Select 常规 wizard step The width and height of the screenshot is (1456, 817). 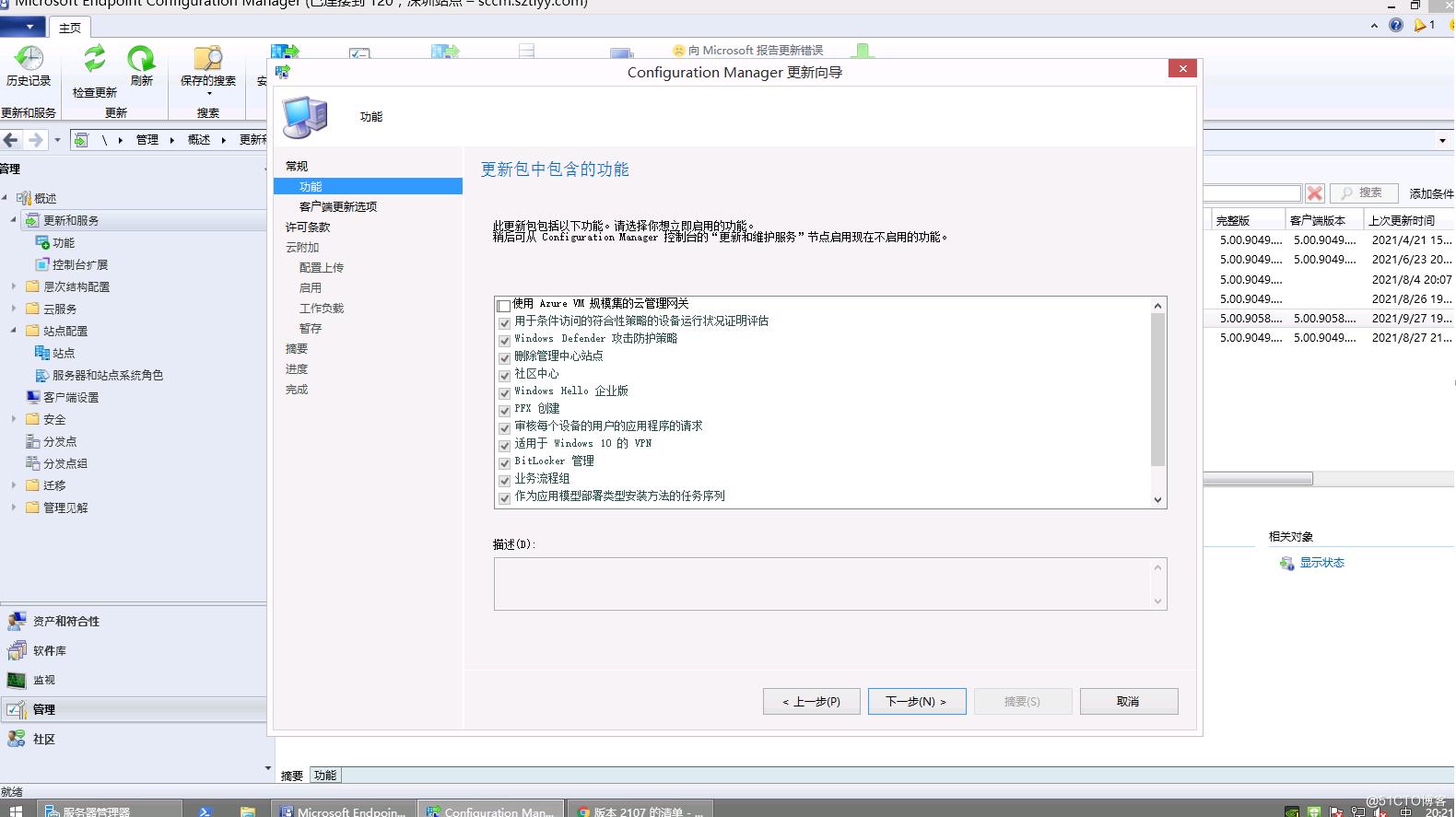297,166
